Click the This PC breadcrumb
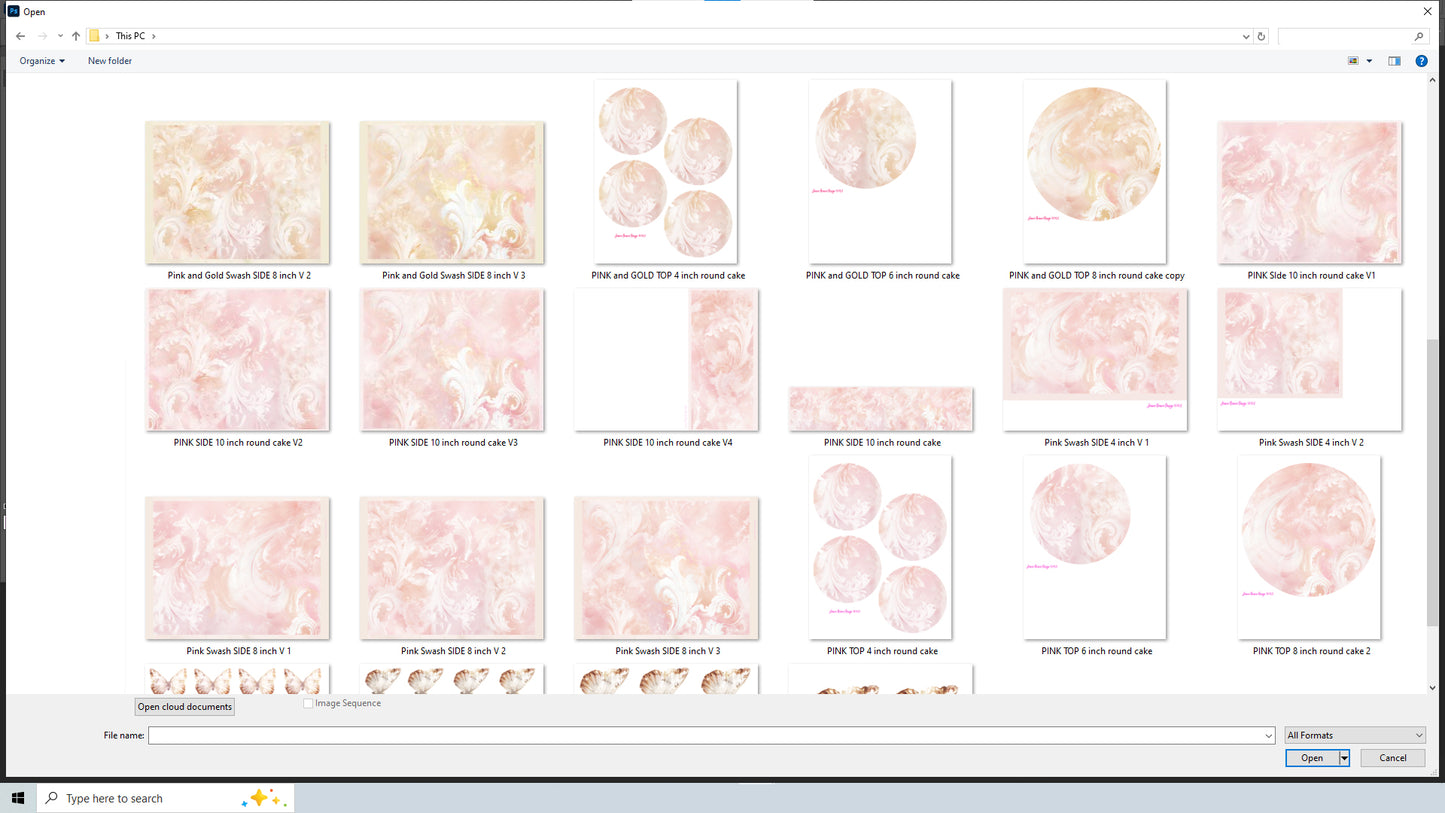Screen dimensions: 1445x813 tap(130, 36)
